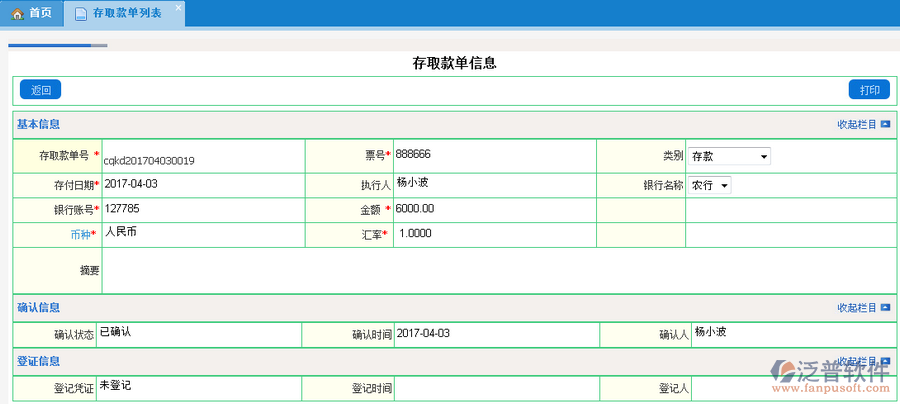Collapse the 基本信息 section via arrow icon
Image resolution: width=900 pixels, height=404 pixels.
click(x=885, y=125)
